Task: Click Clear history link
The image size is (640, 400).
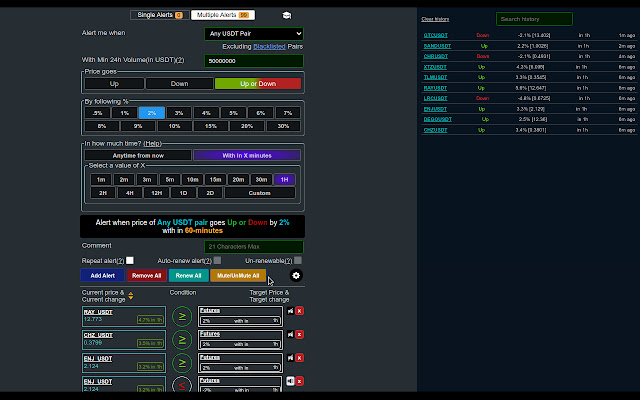Action: pos(435,19)
